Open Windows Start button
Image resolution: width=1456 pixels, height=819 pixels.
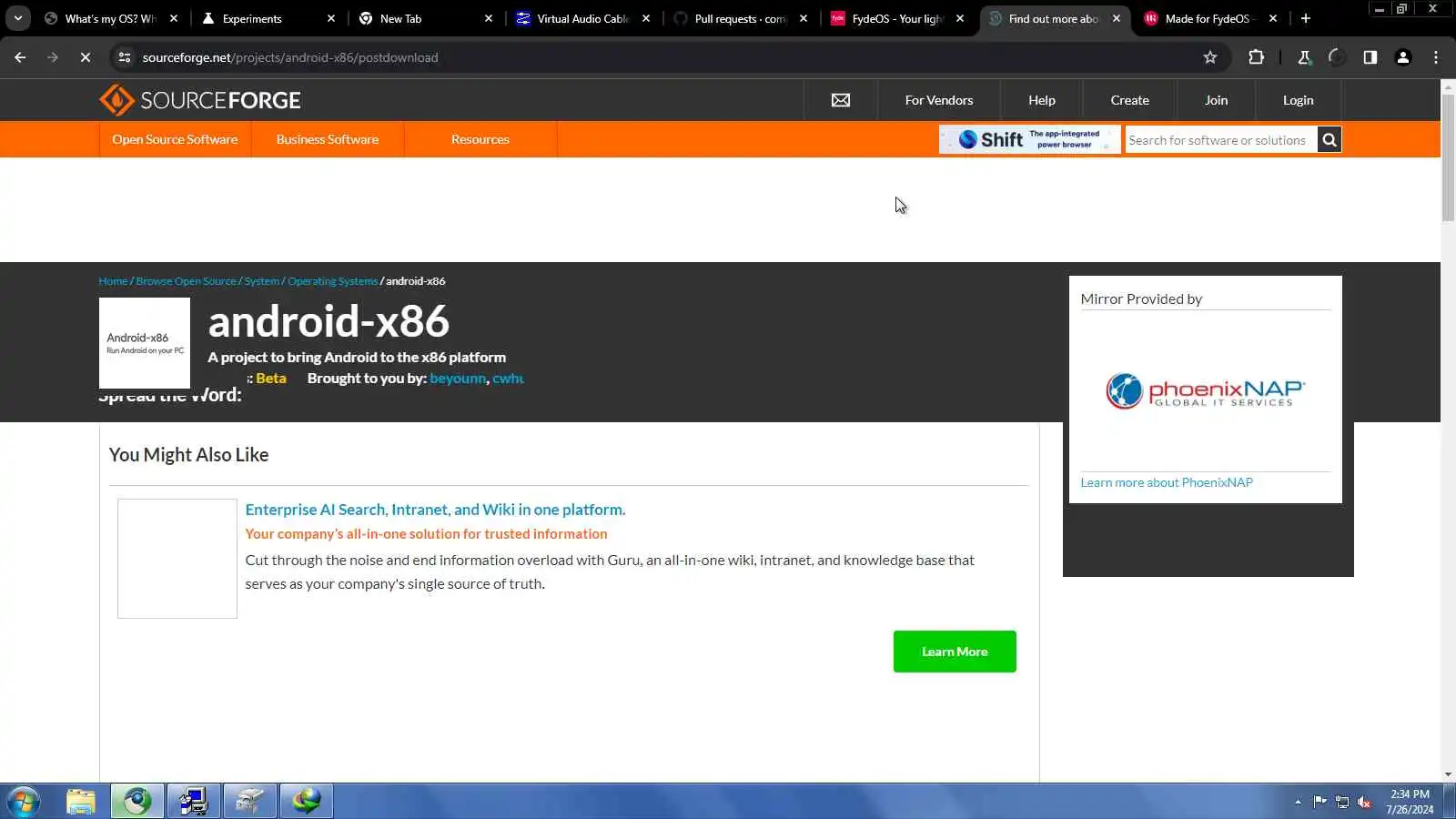[23, 802]
